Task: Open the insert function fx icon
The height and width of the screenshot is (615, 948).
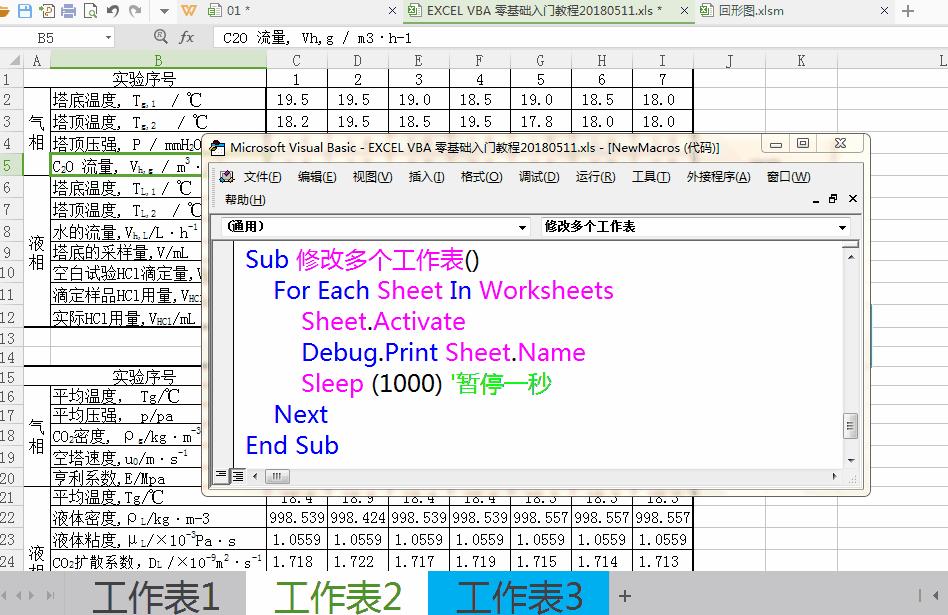Action: coord(188,36)
